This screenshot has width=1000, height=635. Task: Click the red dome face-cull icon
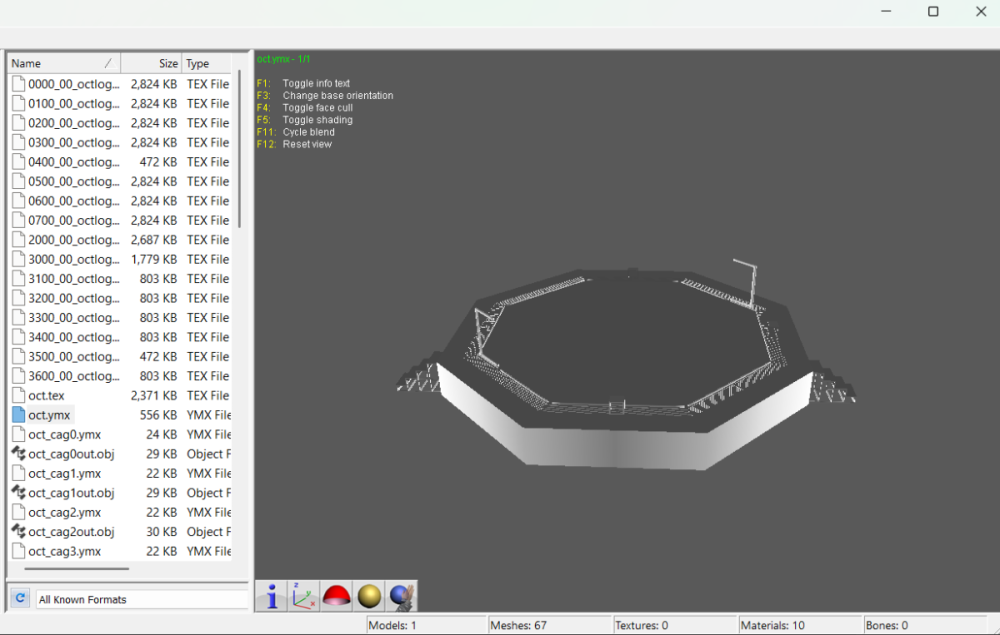(x=337, y=596)
